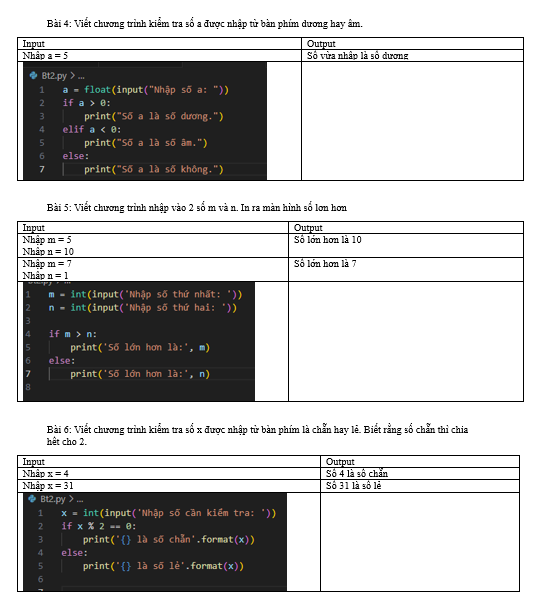Click the Python file icon beside Bt2.py in Bài 6
The height and width of the screenshot is (607, 539).
click(32, 499)
